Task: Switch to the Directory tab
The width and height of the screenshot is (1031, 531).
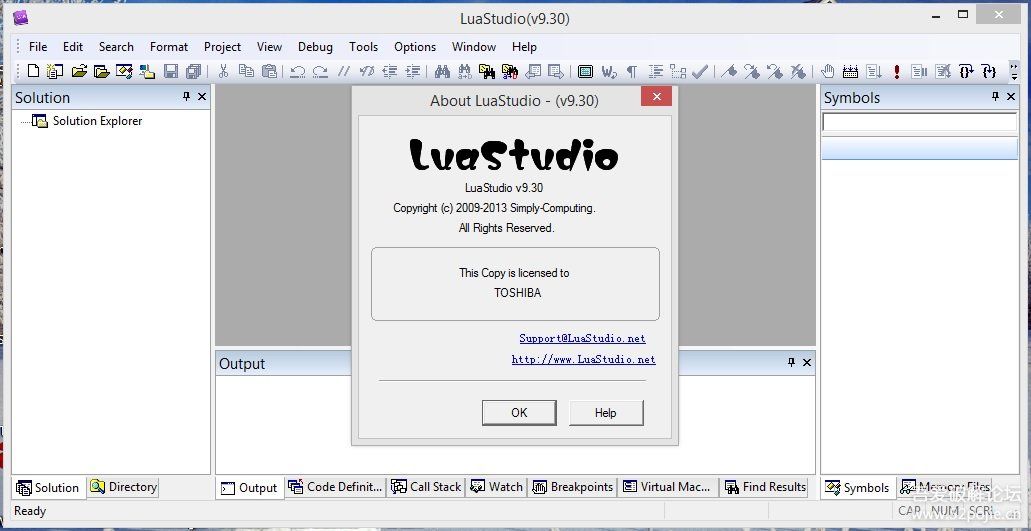Action: click(124, 487)
